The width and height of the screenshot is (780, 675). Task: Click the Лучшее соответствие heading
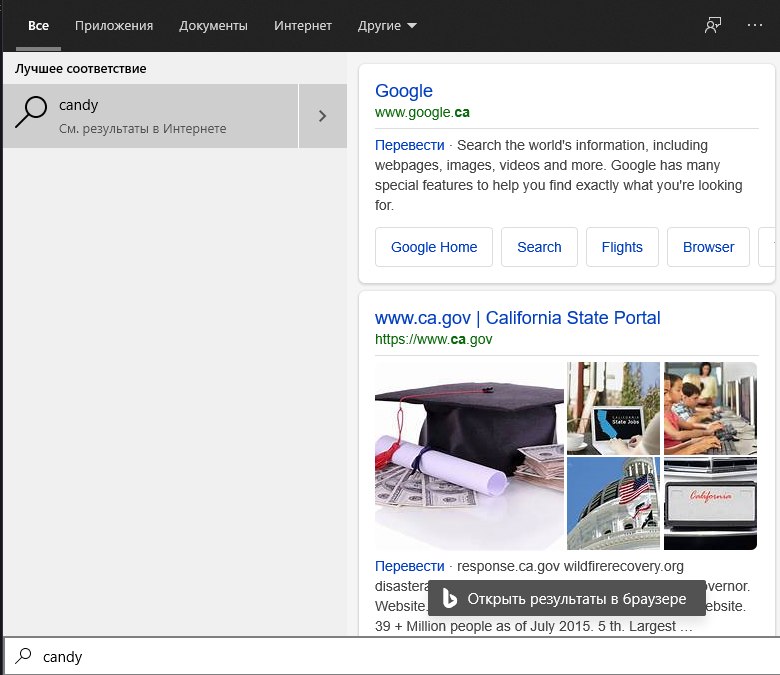(x=81, y=69)
